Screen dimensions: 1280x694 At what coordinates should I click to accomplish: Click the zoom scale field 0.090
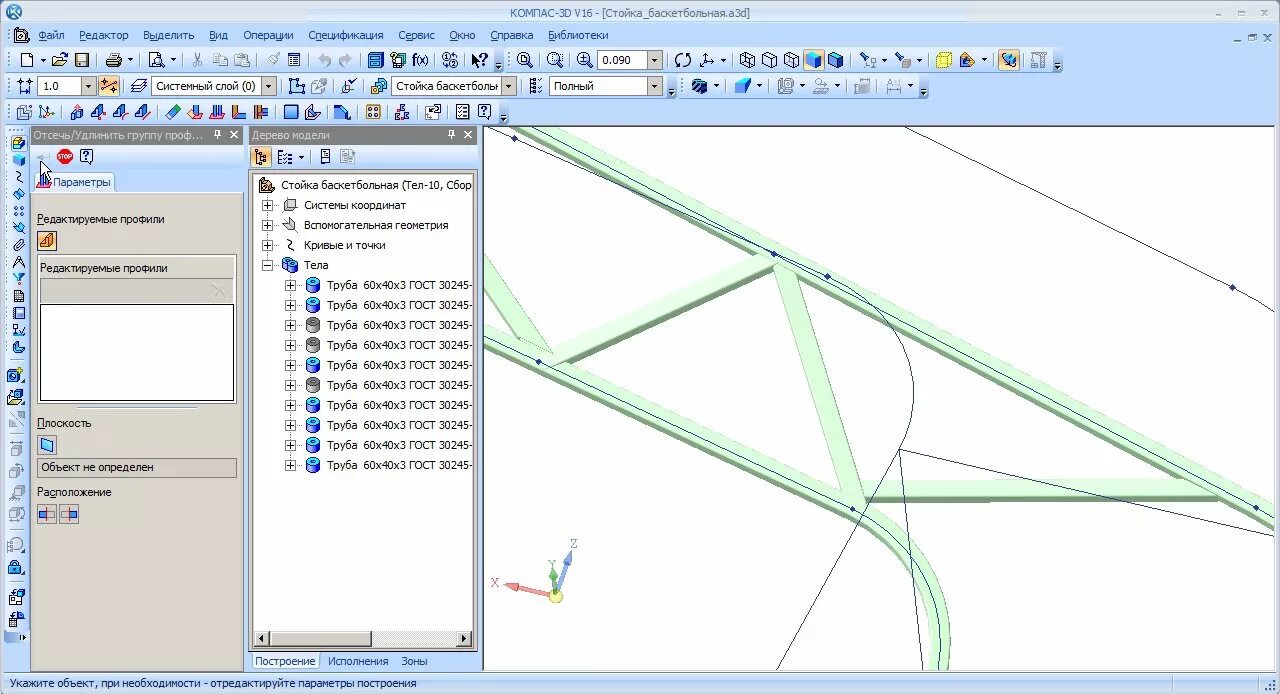pos(622,60)
